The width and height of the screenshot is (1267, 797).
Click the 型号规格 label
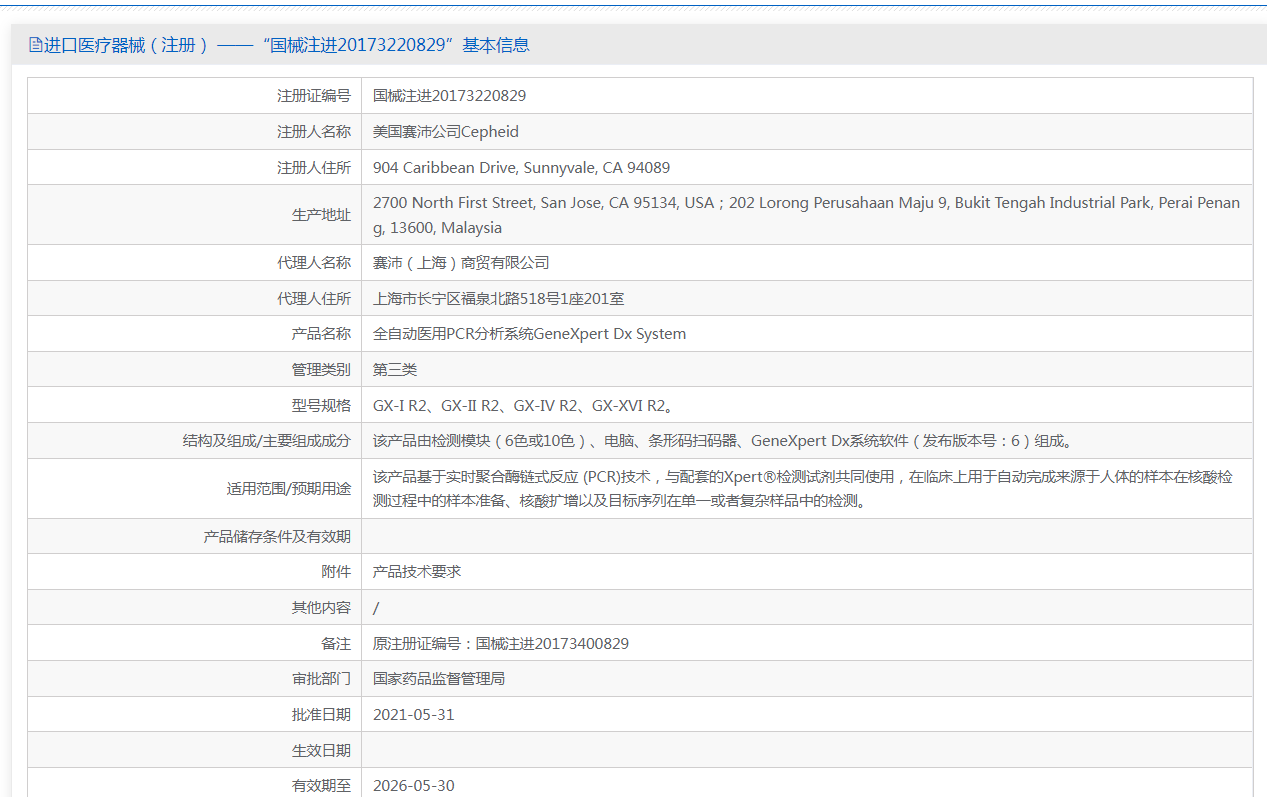click(x=321, y=406)
